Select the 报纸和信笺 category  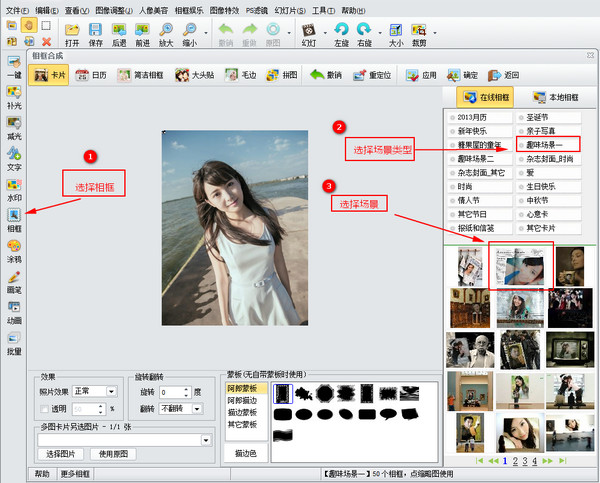pyautogui.click(x=480, y=228)
